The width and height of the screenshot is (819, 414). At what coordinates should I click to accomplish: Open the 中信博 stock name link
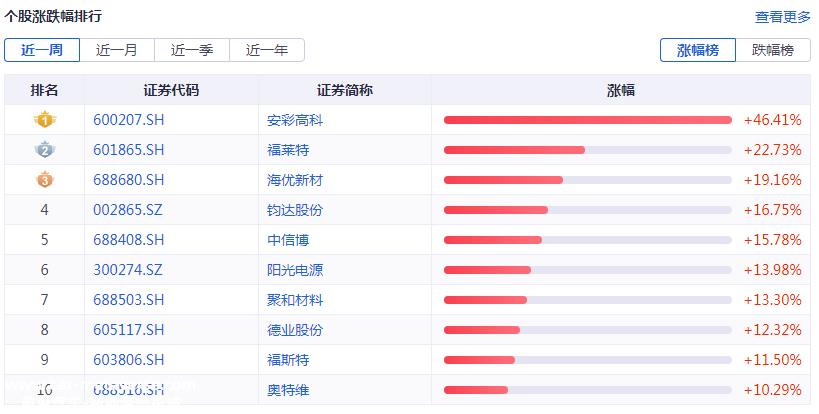tap(288, 240)
